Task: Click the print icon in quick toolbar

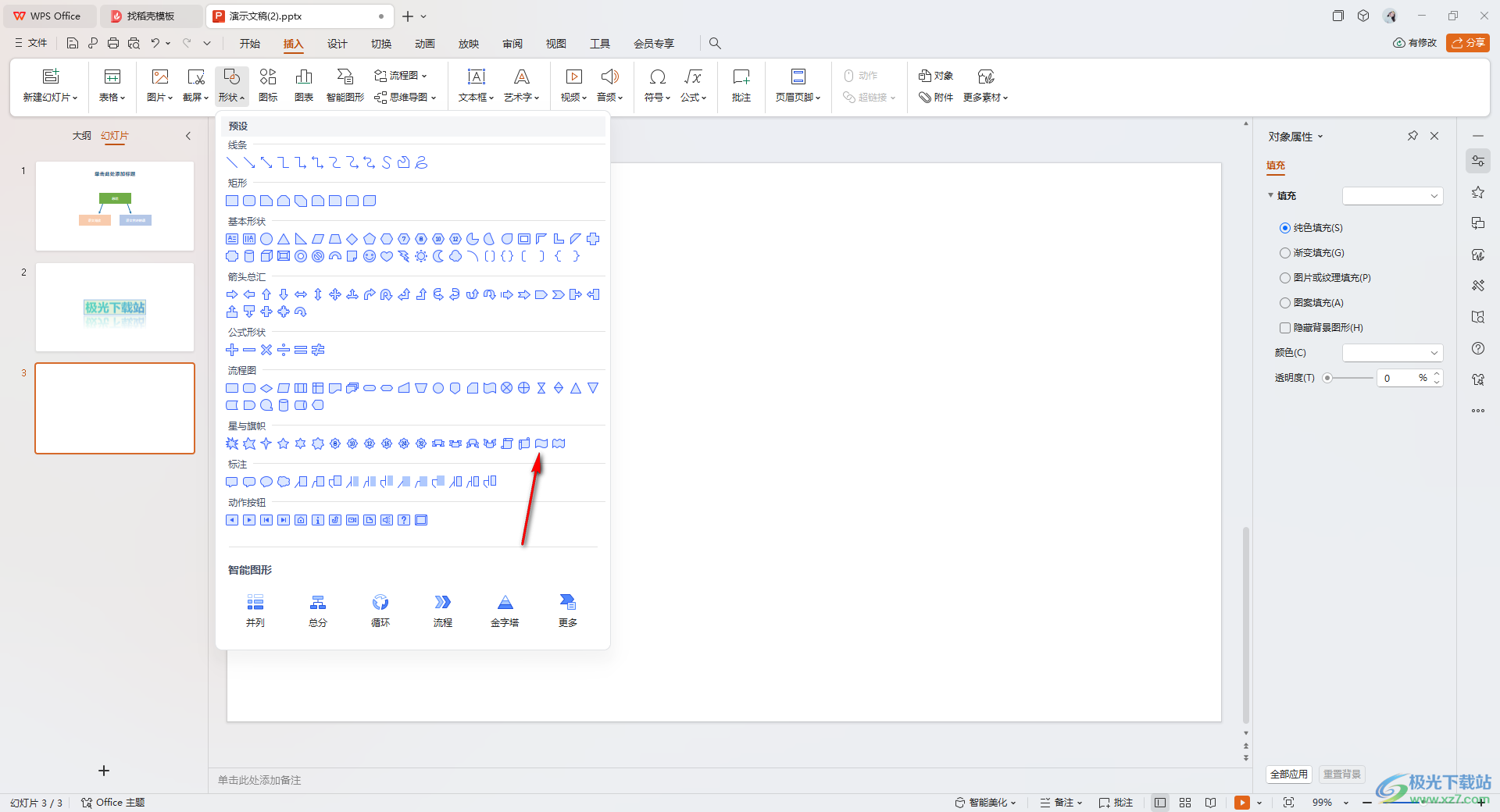Action: 113,43
